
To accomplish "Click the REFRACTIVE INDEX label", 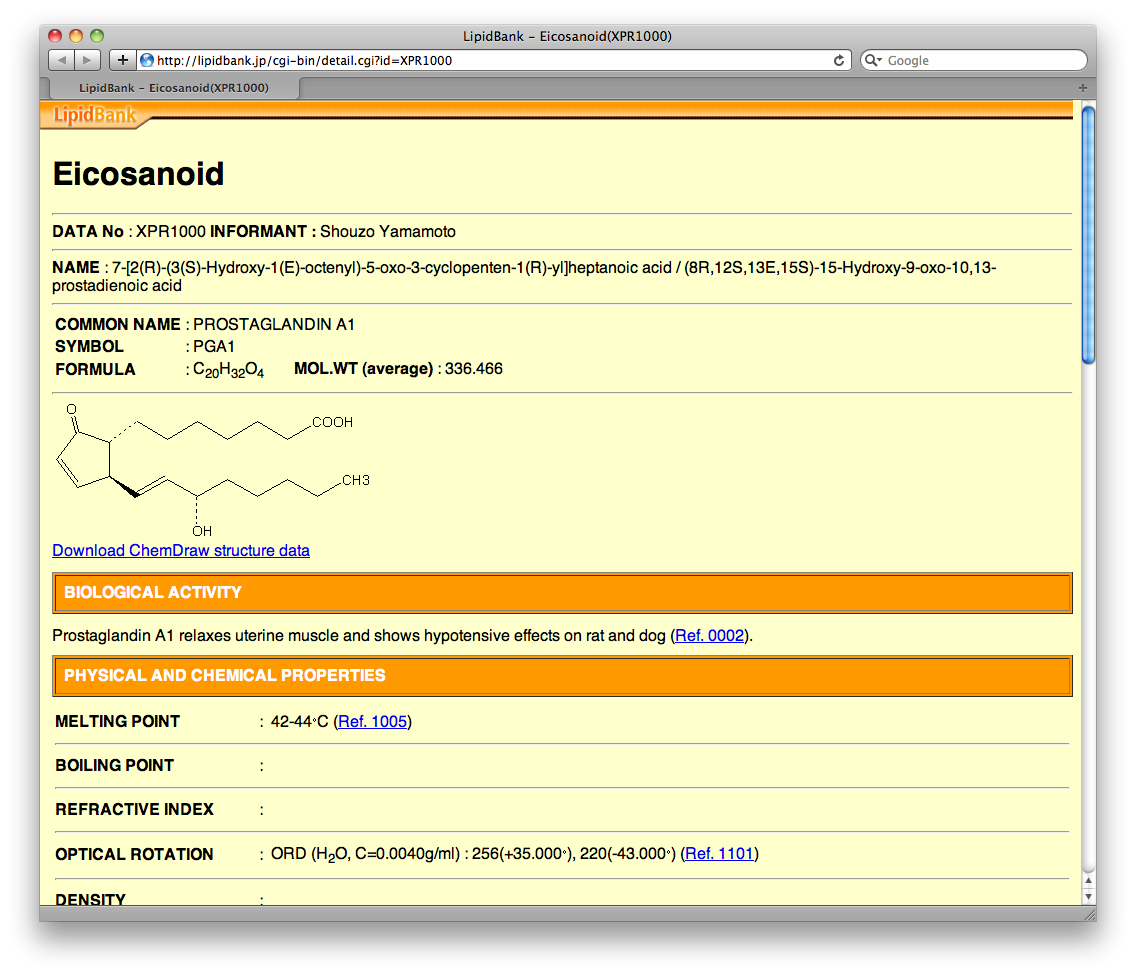I will pyautogui.click(x=135, y=809).
